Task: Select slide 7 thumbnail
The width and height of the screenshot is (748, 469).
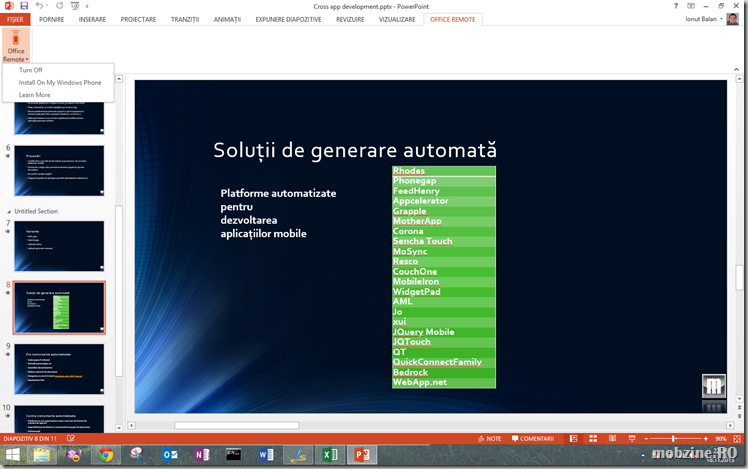Action: [59, 246]
